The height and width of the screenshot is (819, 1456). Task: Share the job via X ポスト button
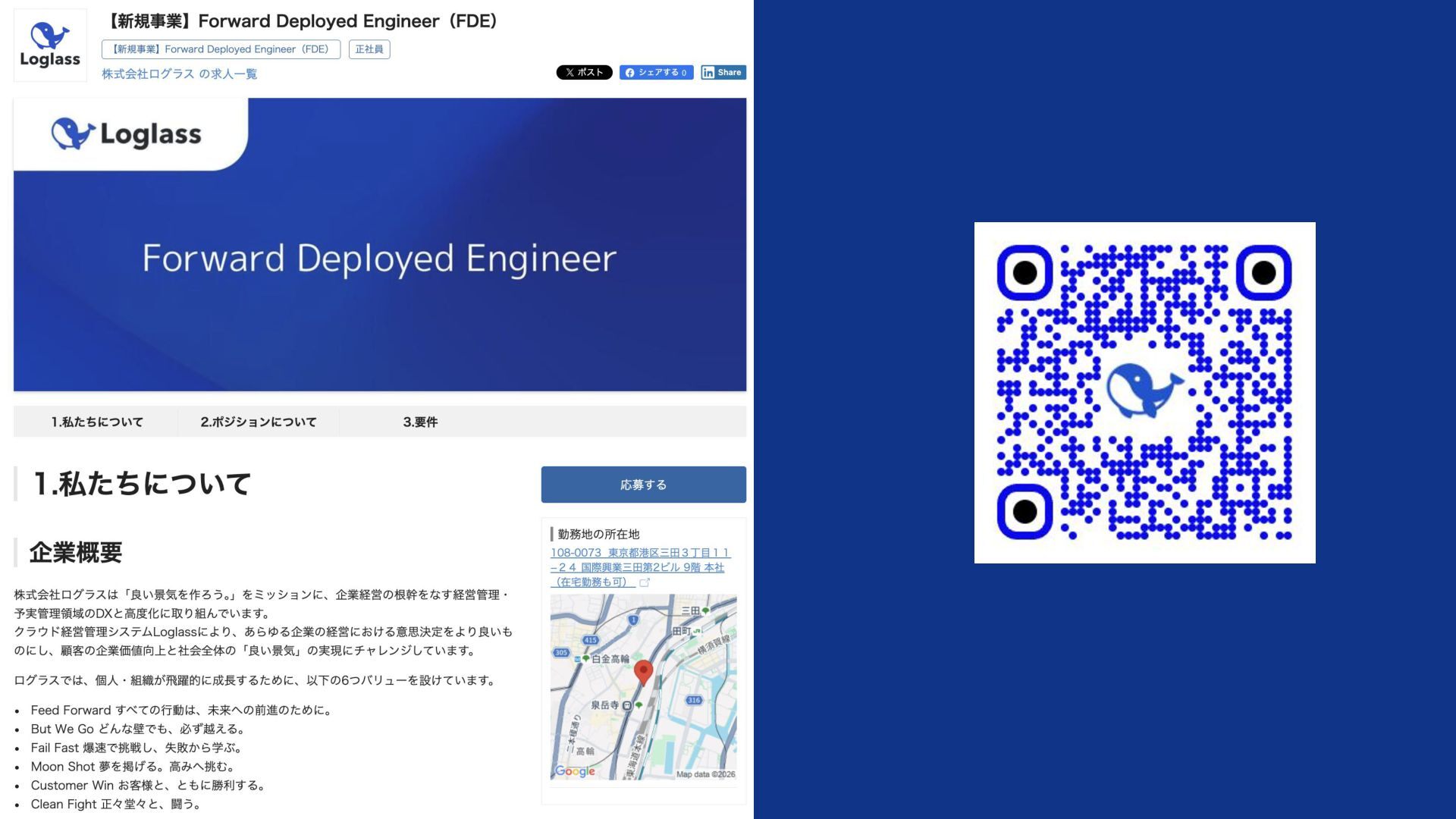pos(584,72)
